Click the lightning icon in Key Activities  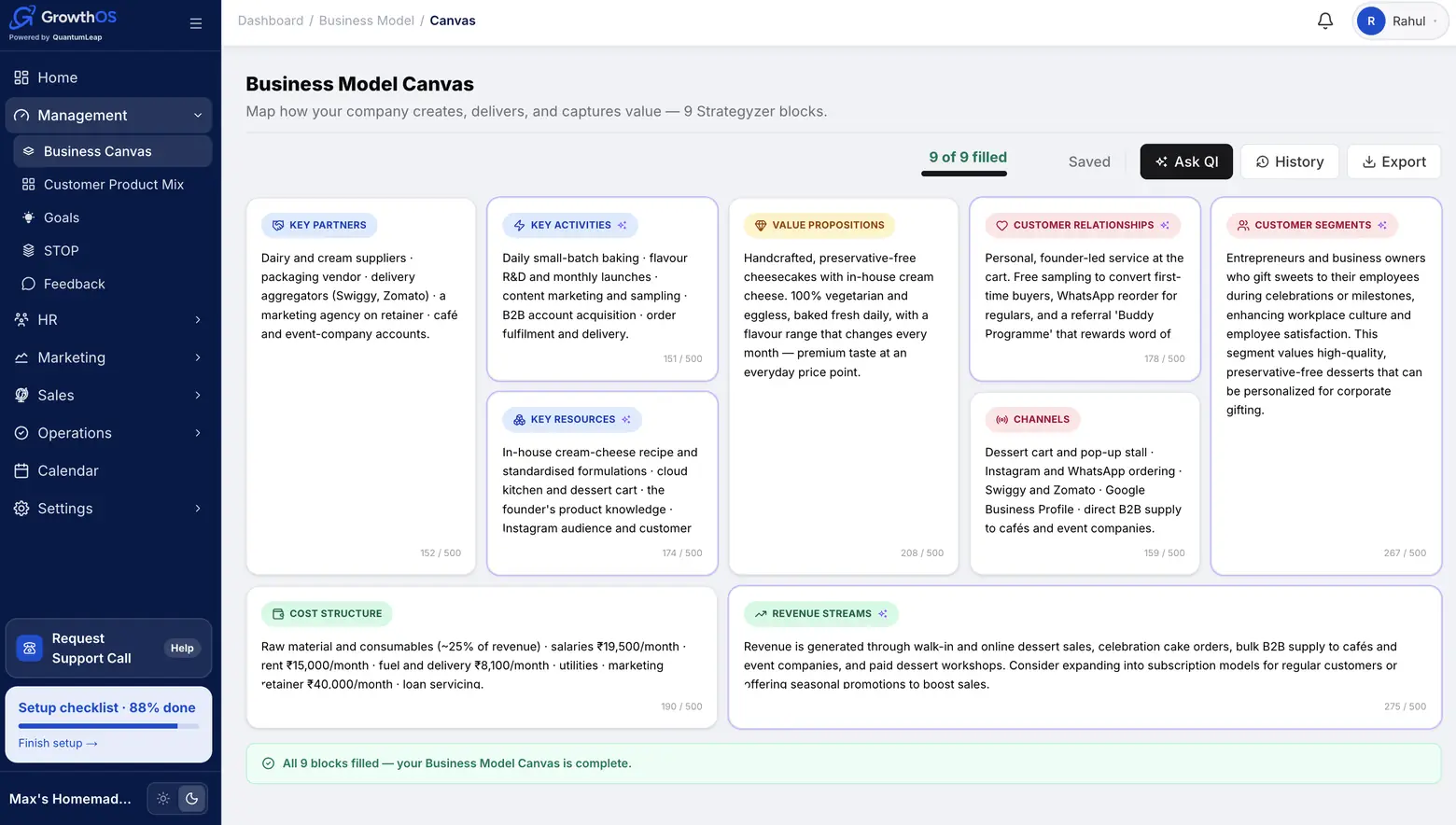(x=520, y=225)
